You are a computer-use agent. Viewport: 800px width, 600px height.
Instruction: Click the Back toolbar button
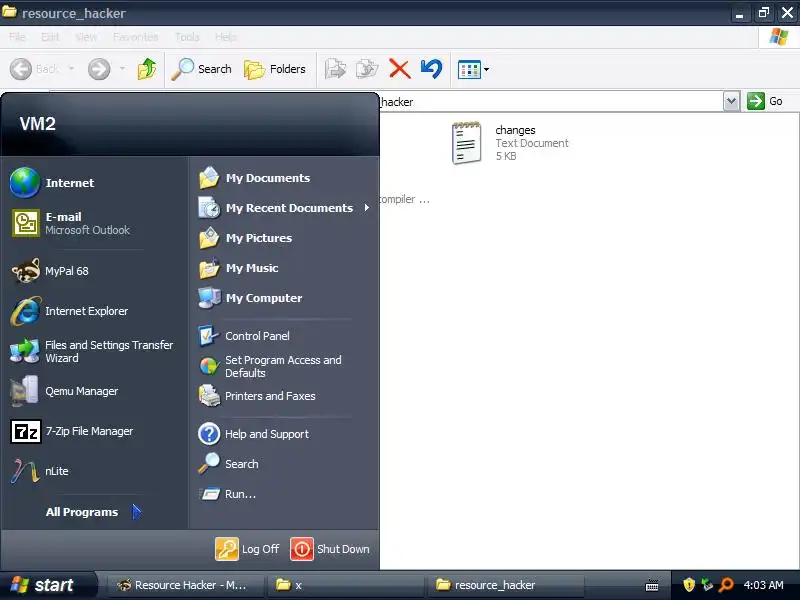35,69
